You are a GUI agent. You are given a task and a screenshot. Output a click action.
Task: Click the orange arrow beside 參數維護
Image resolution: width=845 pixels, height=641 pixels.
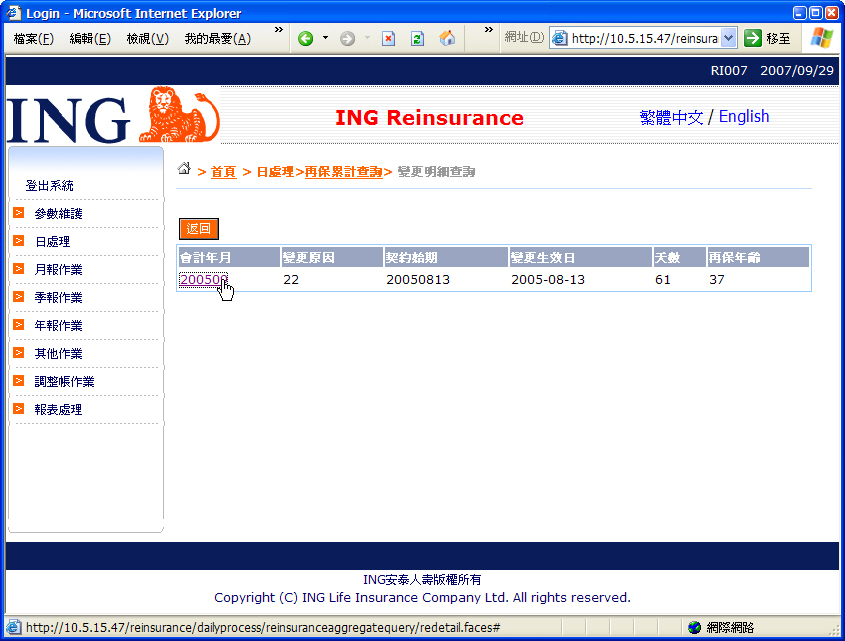pyautogui.click(x=19, y=213)
